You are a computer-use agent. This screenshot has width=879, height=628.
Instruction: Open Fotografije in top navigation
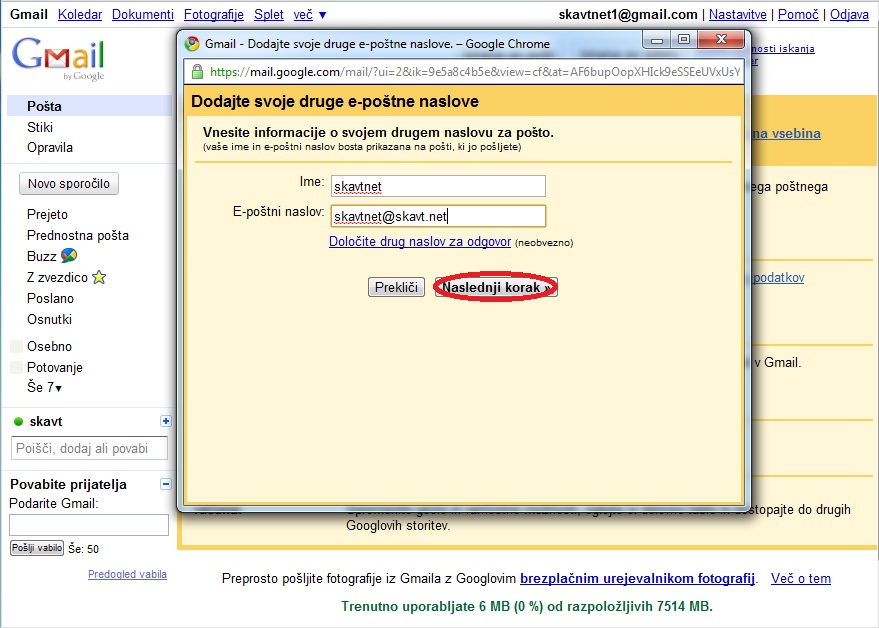(214, 15)
